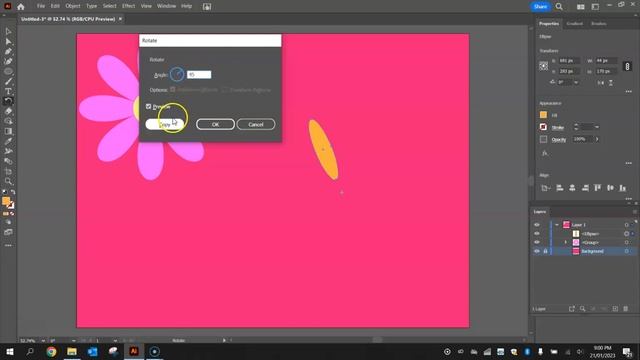
Task: Select the Zoom magnifier tool
Action: point(8,181)
